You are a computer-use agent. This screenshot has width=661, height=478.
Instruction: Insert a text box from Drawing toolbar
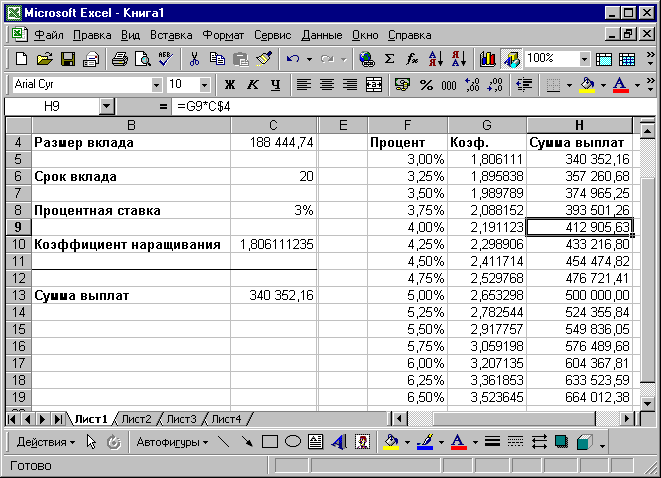point(315,442)
